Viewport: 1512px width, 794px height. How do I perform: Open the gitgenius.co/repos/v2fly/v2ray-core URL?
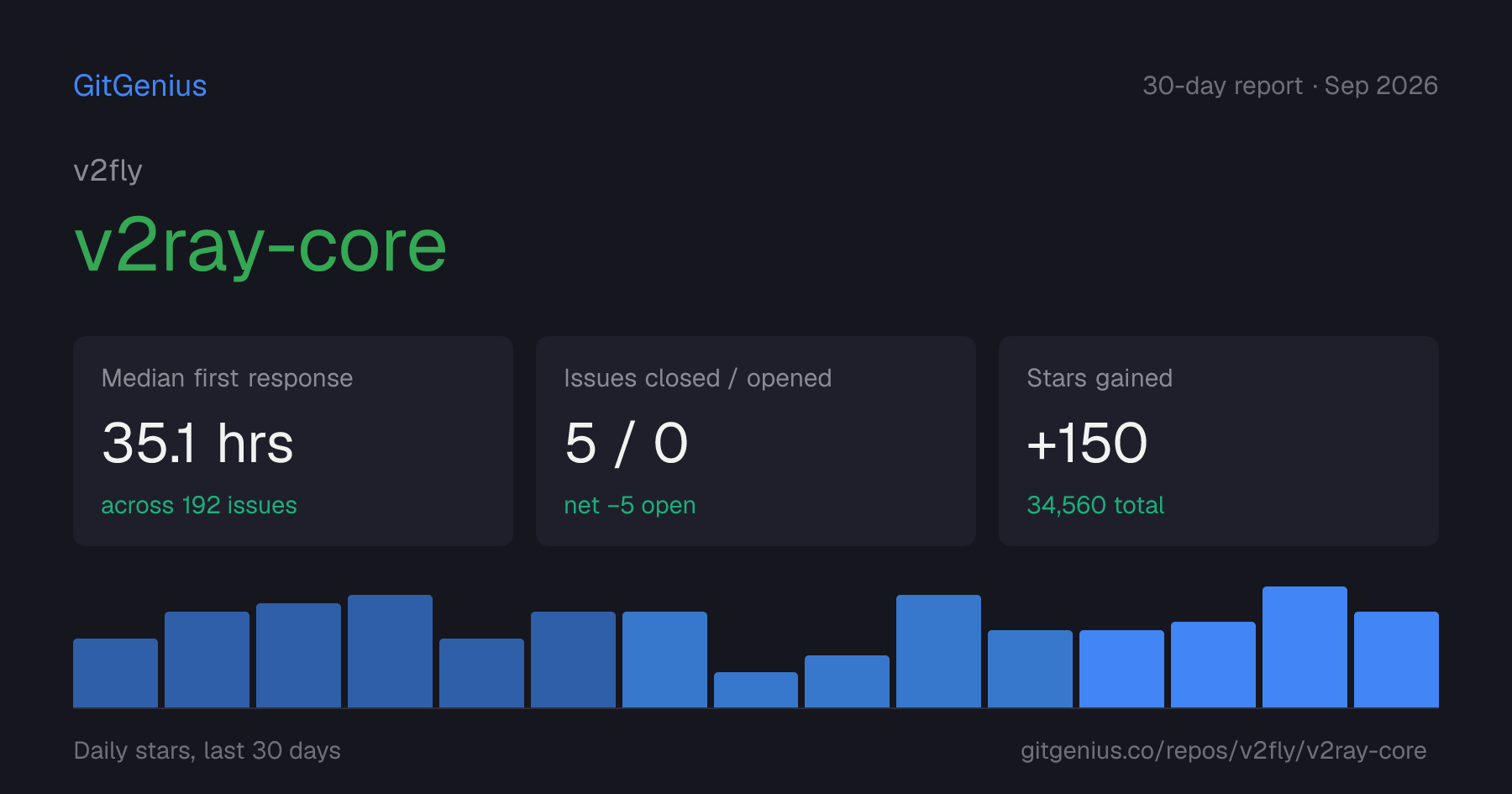1224,750
